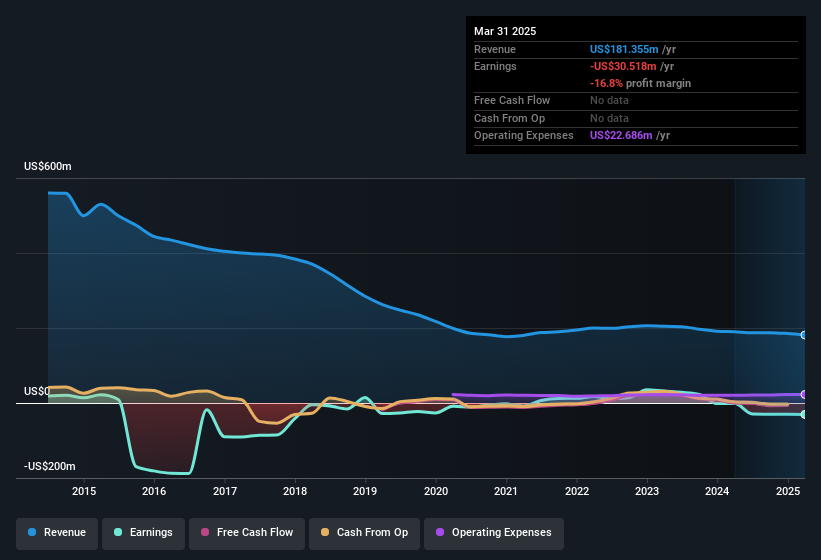Click the 2018 x-axis label

[295, 491]
